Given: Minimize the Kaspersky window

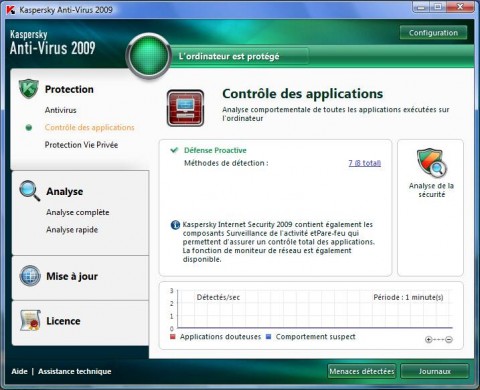Looking at the screenshot, I should (x=421, y=7).
